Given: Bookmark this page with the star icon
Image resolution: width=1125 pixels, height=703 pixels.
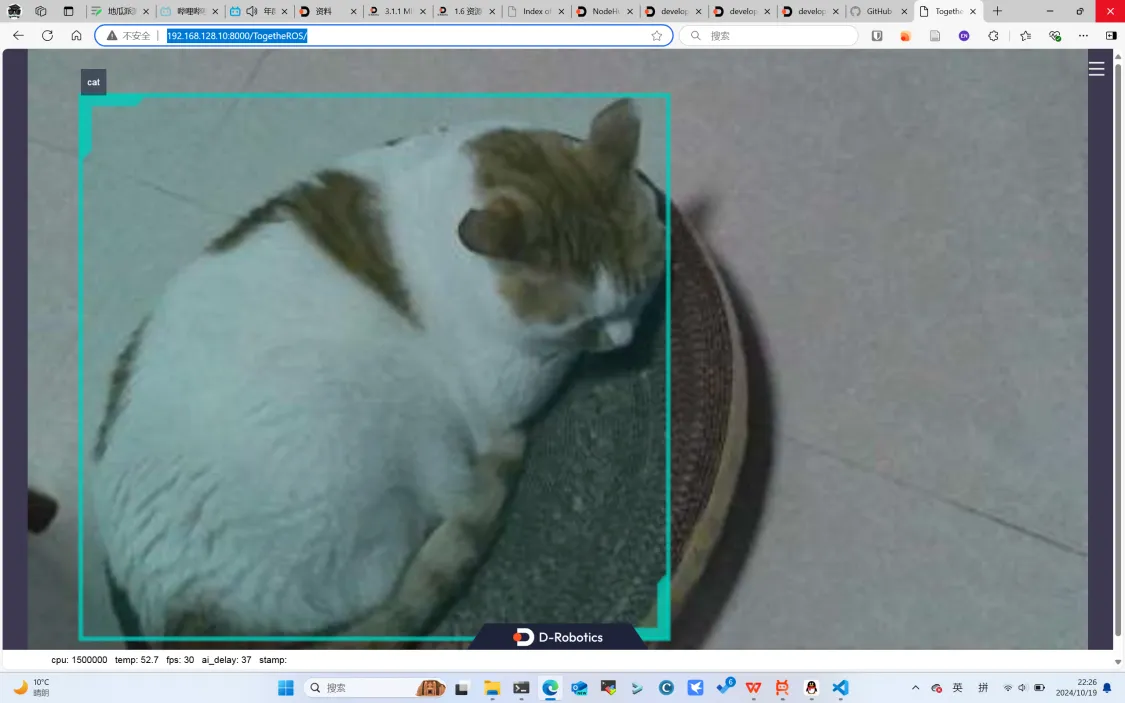Looking at the screenshot, I should coord(656,36).
